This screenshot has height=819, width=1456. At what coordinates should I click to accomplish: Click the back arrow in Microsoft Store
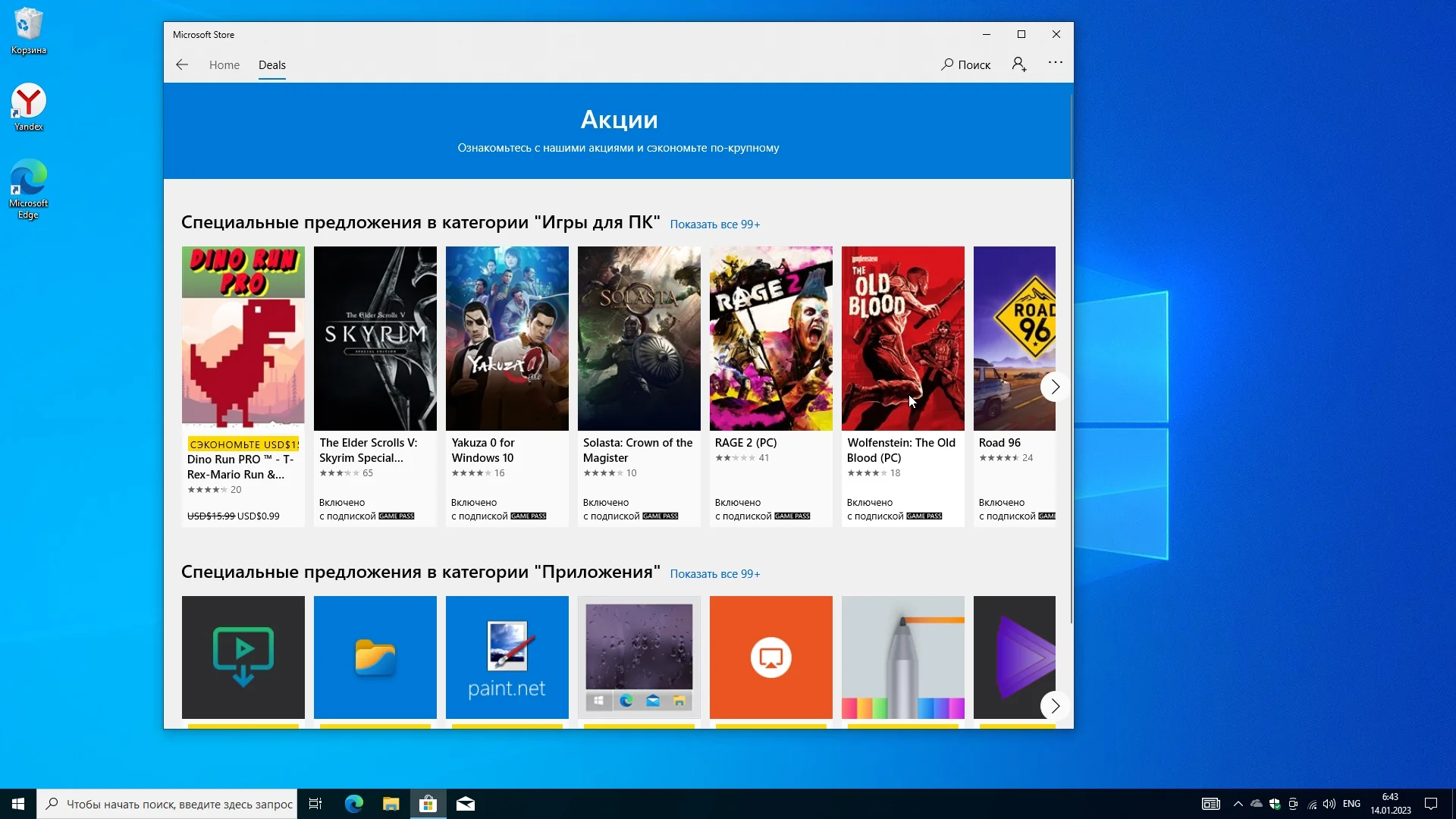tap(182, 64)
